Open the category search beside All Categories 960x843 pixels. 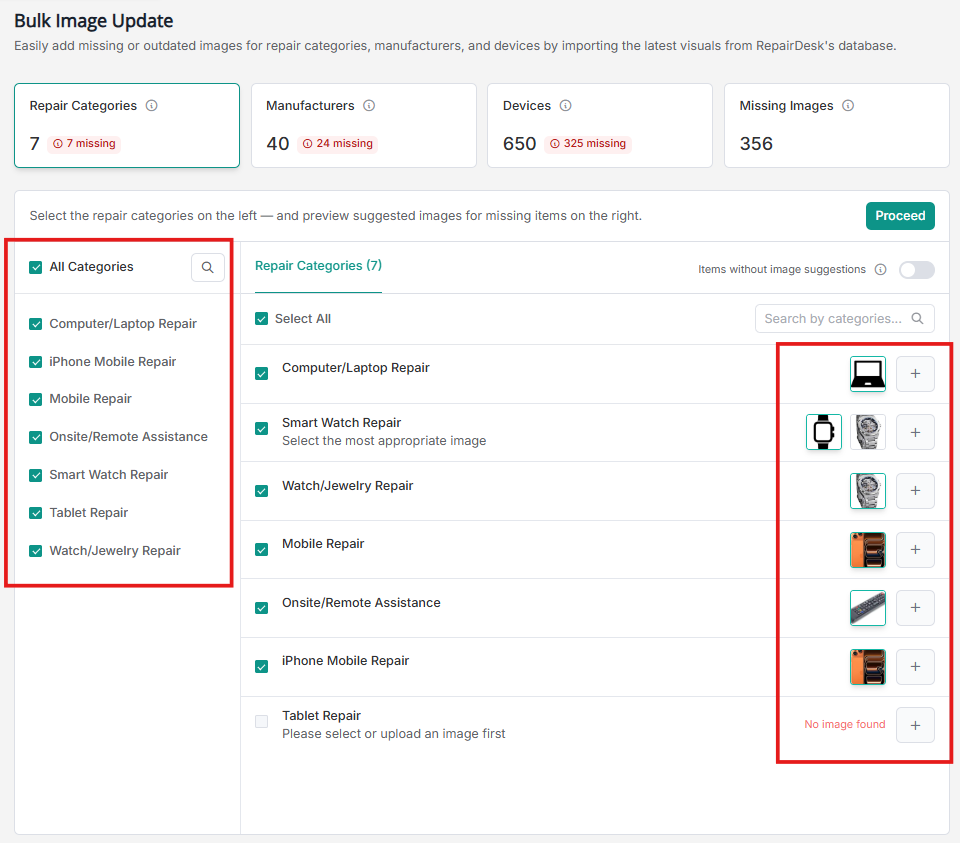(x=208, y=267)
